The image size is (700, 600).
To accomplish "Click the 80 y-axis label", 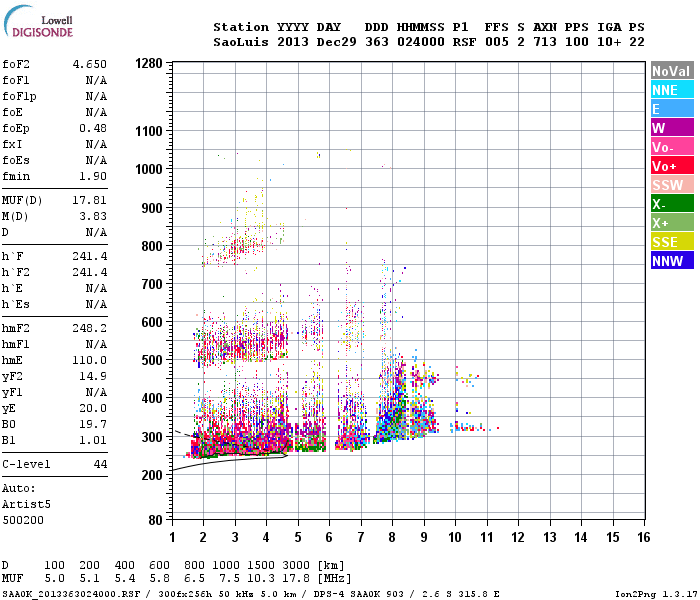I will pyautogui.click(x=155, y=520).
